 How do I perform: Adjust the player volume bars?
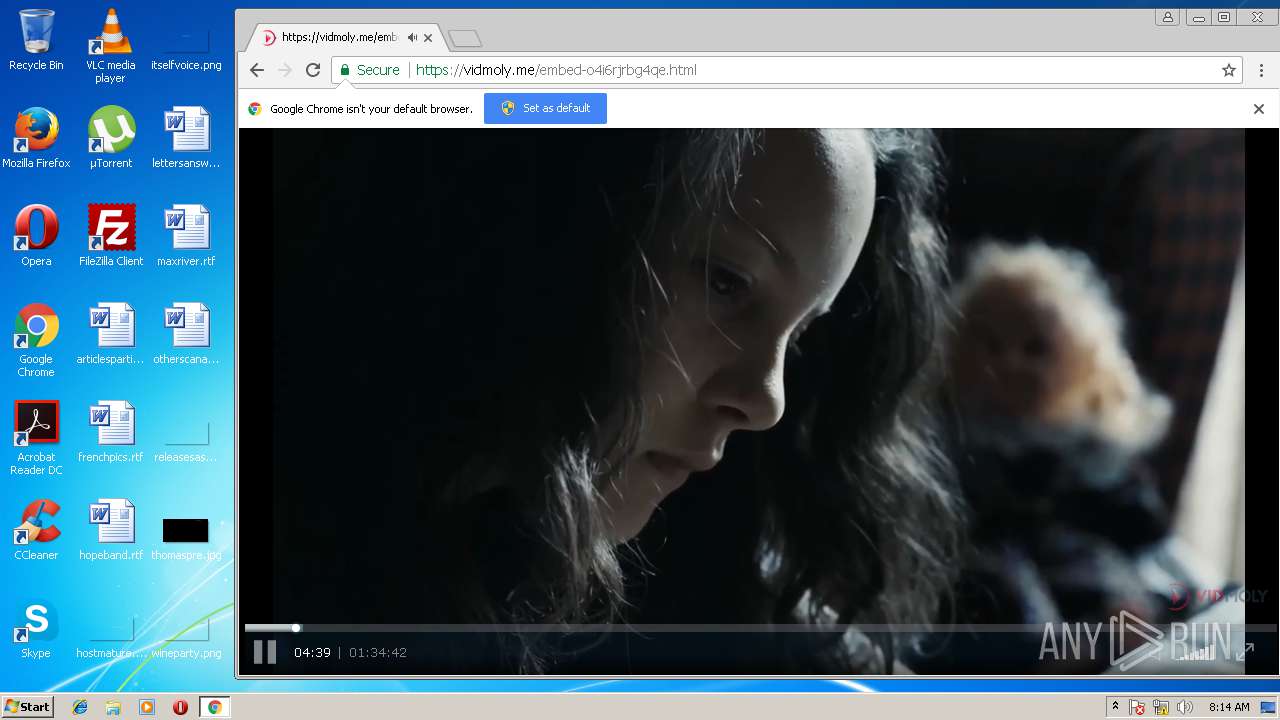(1196, 651)
